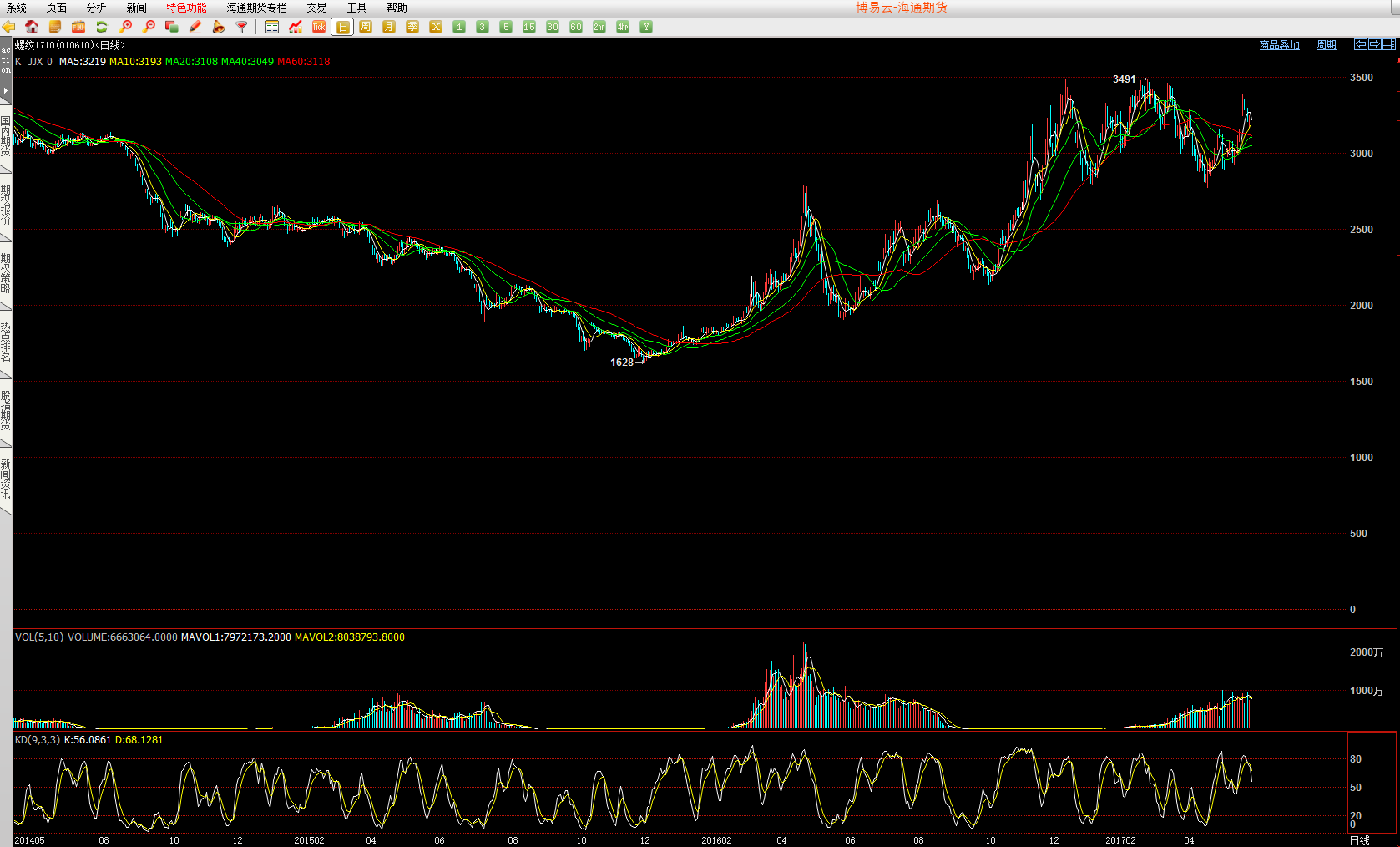The height and width of the screenshot is (847, 1400).
Task: Switch to the weekly (周) period button
Action: [x=366, y=27]
